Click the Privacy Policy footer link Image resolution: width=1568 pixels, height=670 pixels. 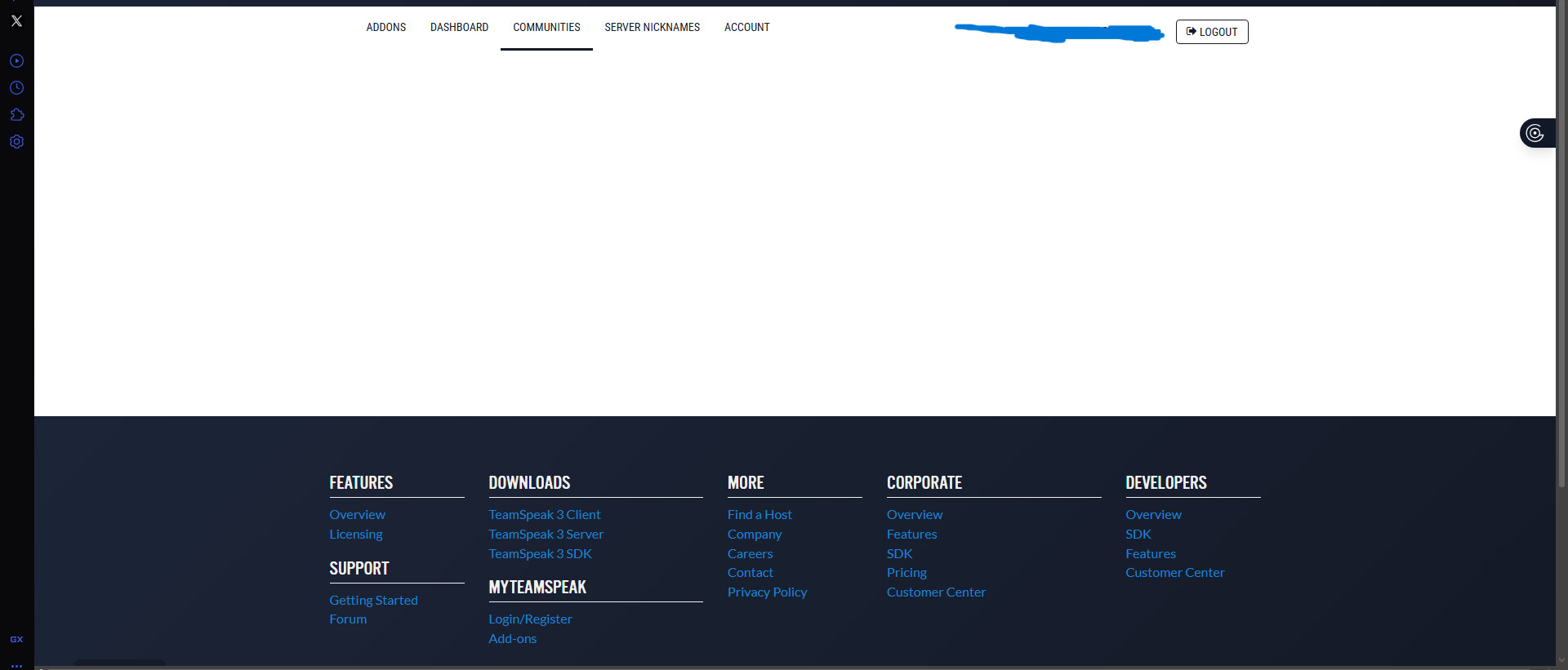pos(767,592)
